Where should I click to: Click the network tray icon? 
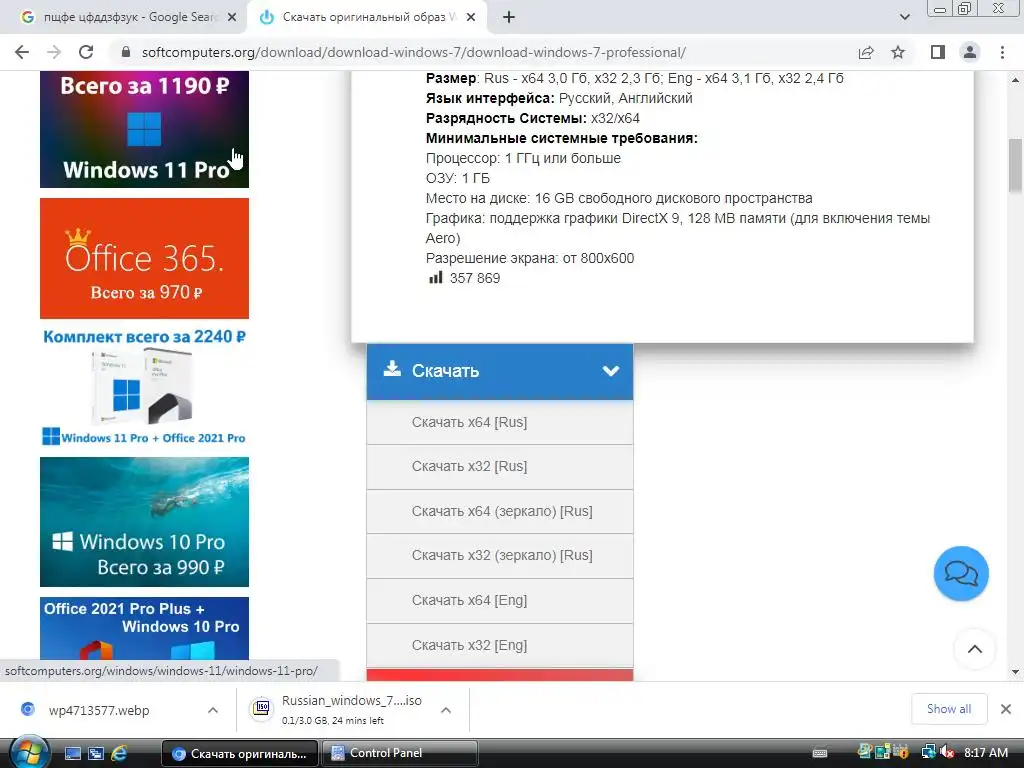tap(928, 752)
